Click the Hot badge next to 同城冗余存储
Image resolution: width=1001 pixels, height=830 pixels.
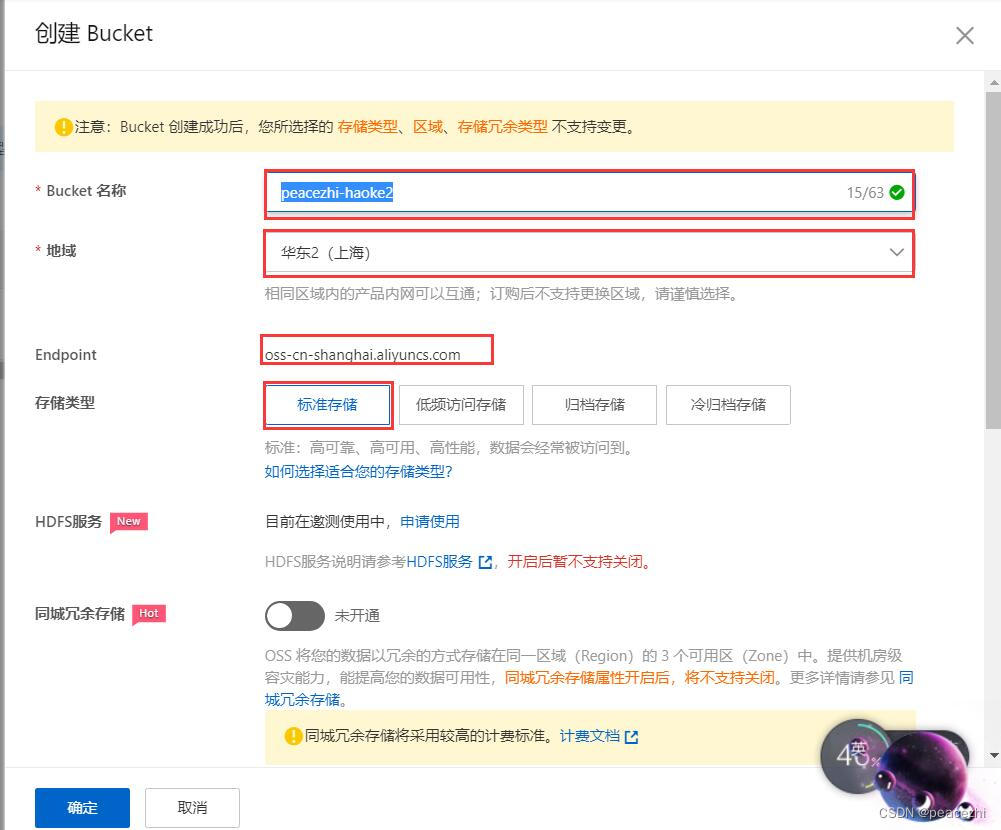click(148, 614)
